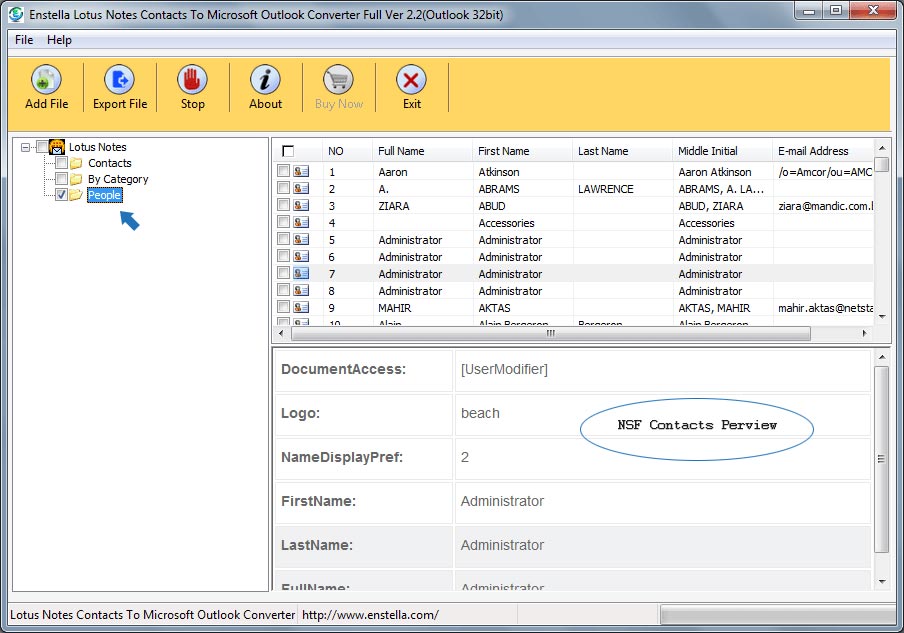
Task: Click the Add File toolbar icon
Action: (x=47, y=80)
